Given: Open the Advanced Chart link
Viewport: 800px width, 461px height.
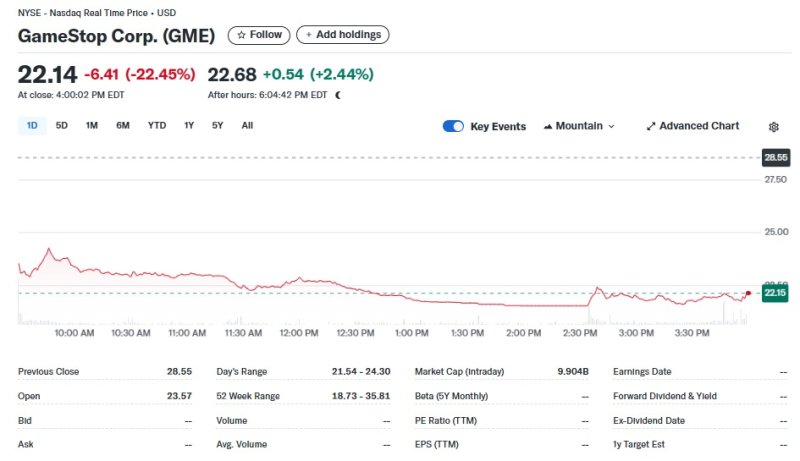Looking at the screenshot, I should (698, 126).
